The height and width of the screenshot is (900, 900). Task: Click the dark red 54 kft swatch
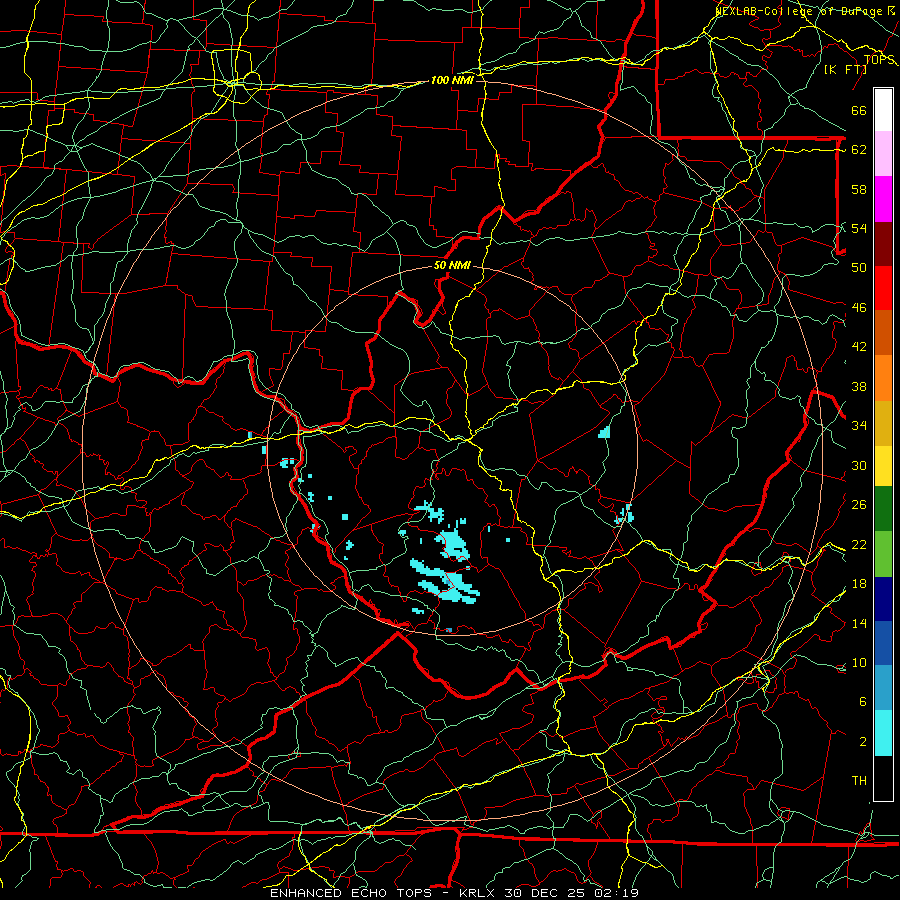point(883,243)
